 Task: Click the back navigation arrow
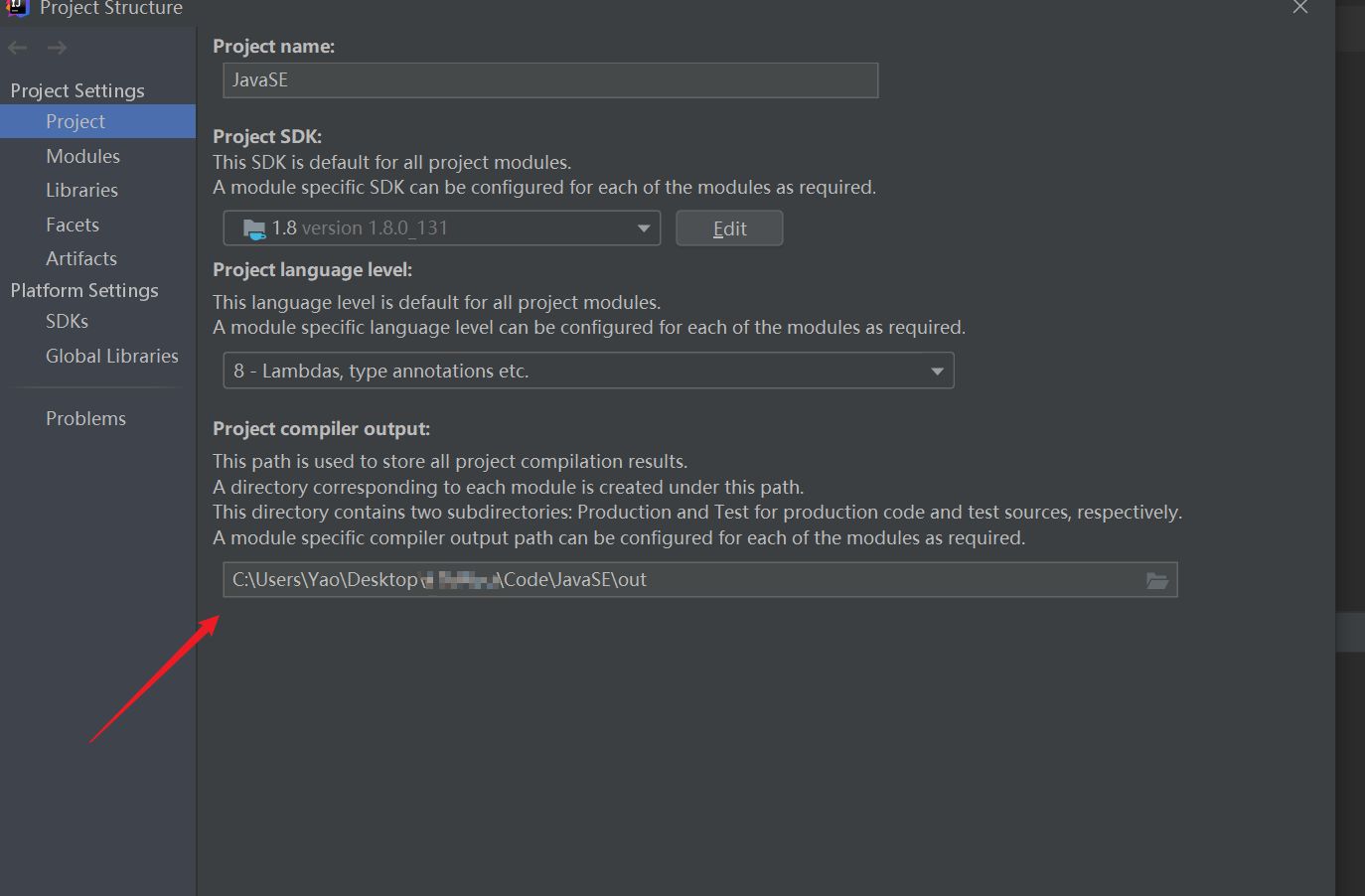tap(17, 48)
